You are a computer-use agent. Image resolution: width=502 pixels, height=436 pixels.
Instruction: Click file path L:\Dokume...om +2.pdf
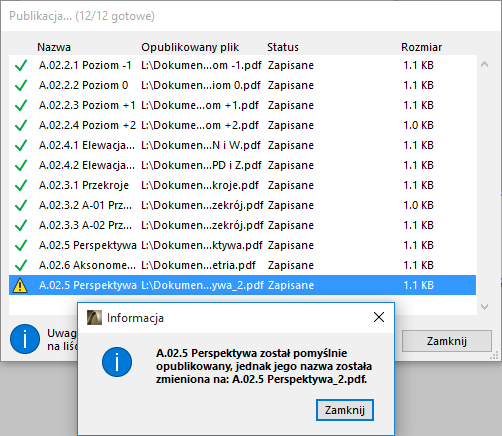(x=200, y=125)
